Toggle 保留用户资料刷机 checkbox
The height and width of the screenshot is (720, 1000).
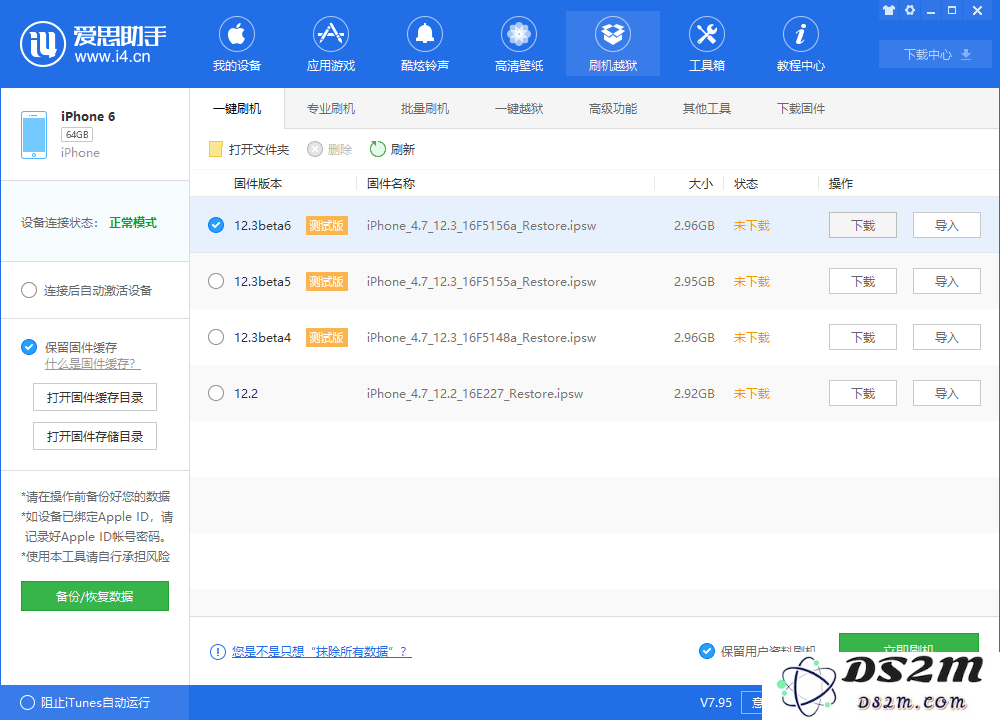pos(707,651)
